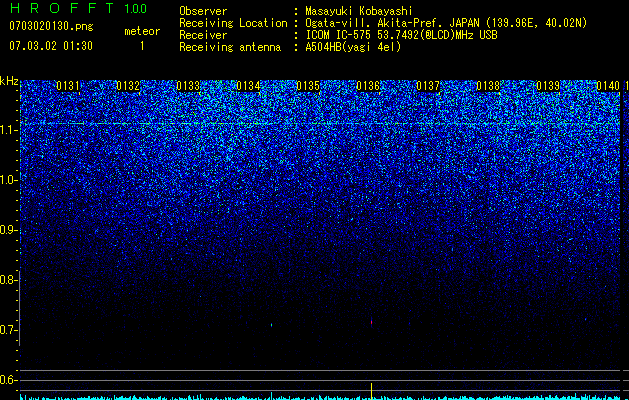
Task: Click the green echo spot near 0134
Action: (272, 325)
